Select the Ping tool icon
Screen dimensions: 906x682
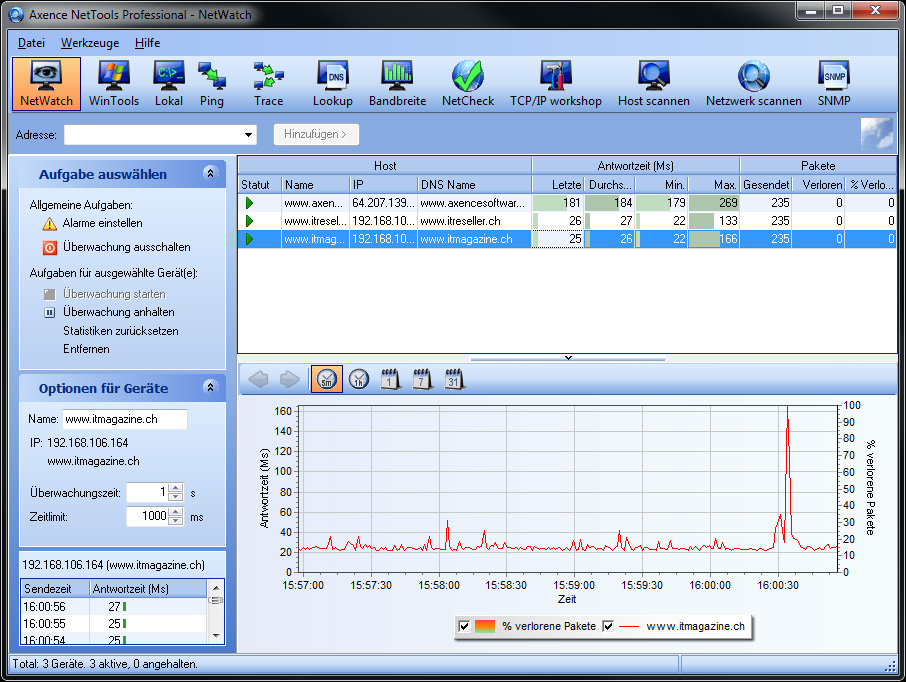(x=211, y=84)
